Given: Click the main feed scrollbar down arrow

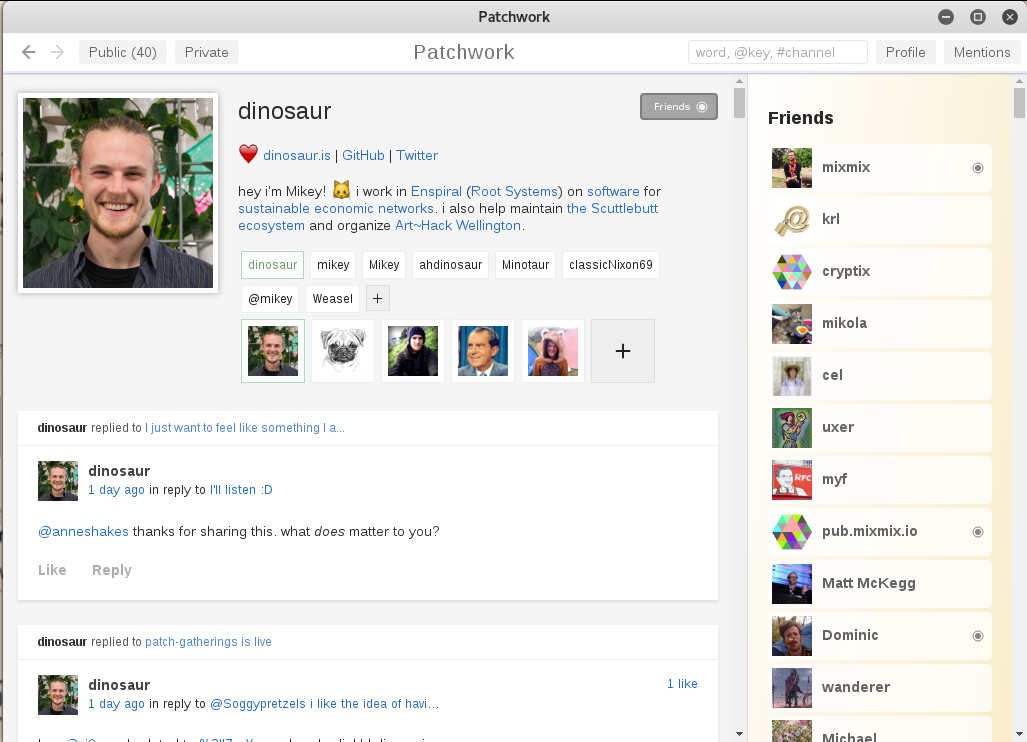Looking at the screenshot, I should (739, 734).
